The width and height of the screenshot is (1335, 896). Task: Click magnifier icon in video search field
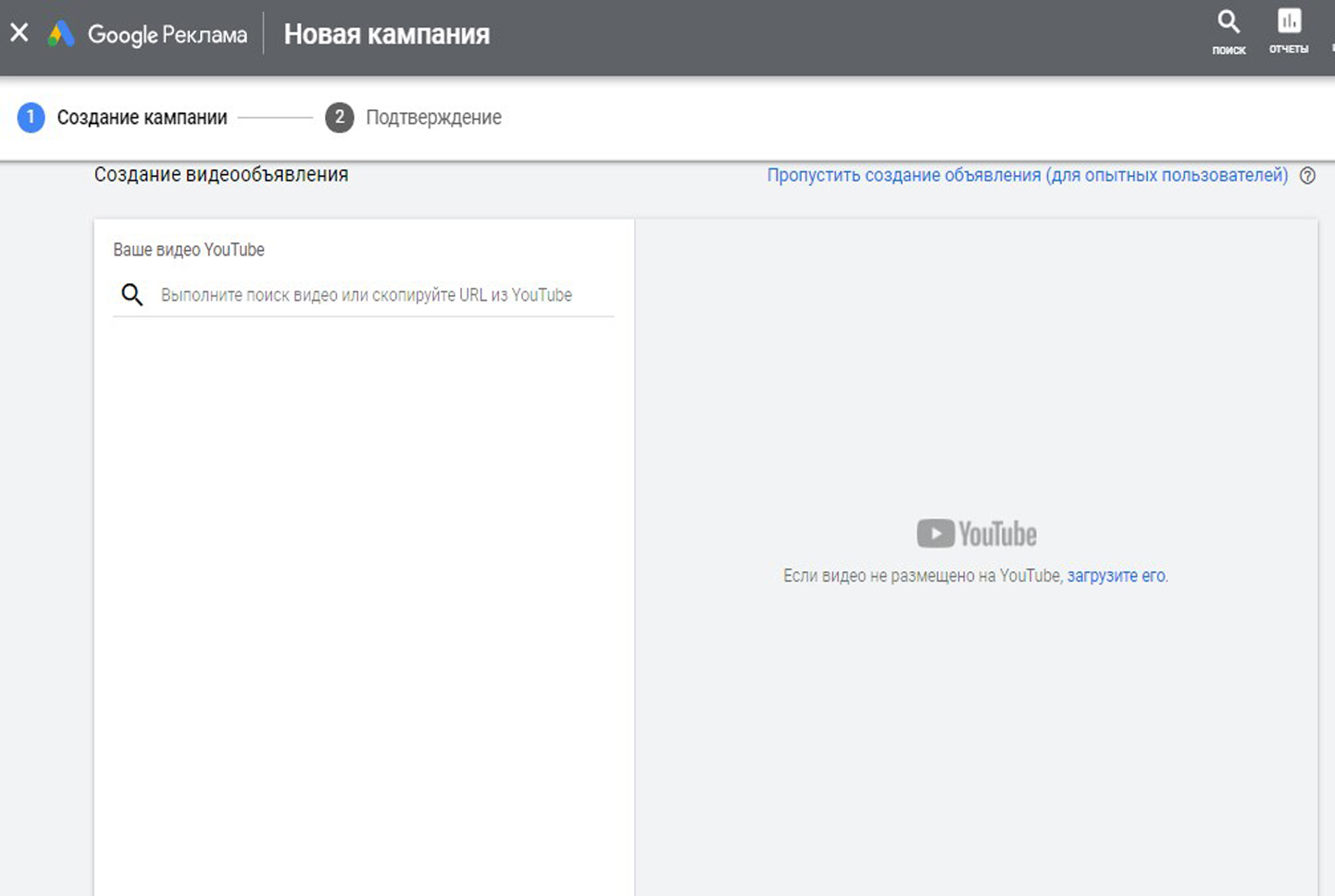(132, 295)
